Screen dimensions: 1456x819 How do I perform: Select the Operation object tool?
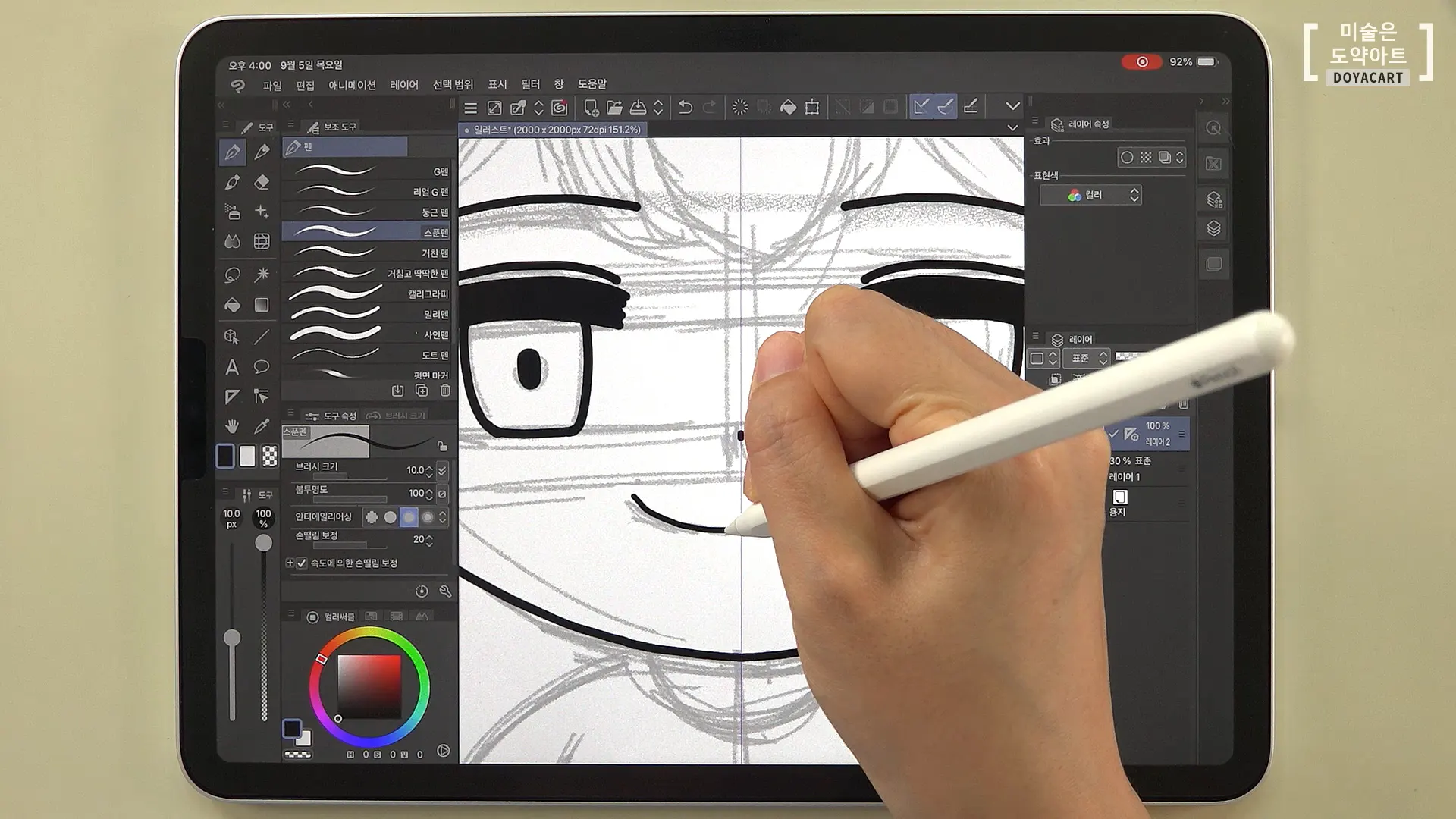click(x=232, y=336)
